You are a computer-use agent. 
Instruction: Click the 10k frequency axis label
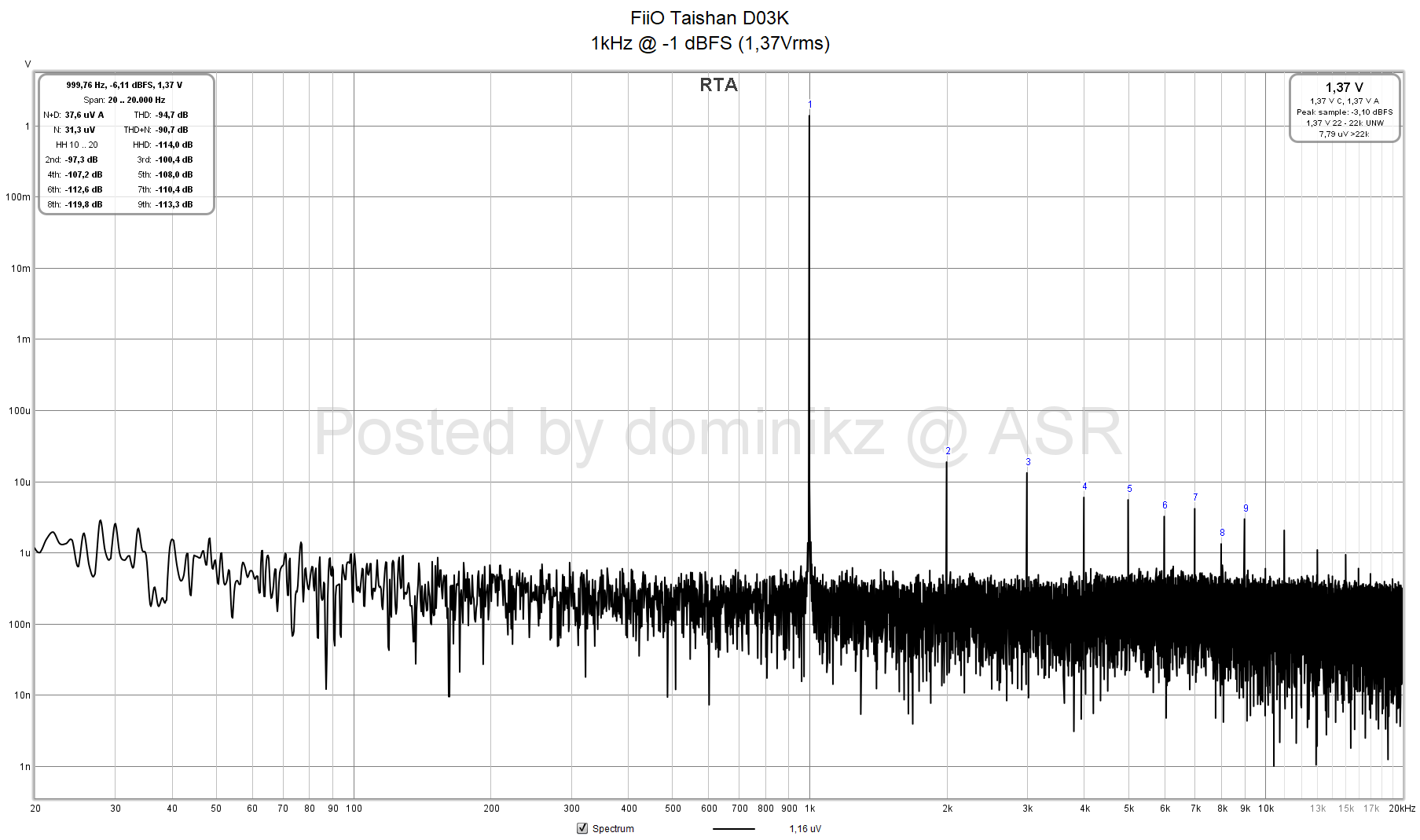[x=1266, y=809]
